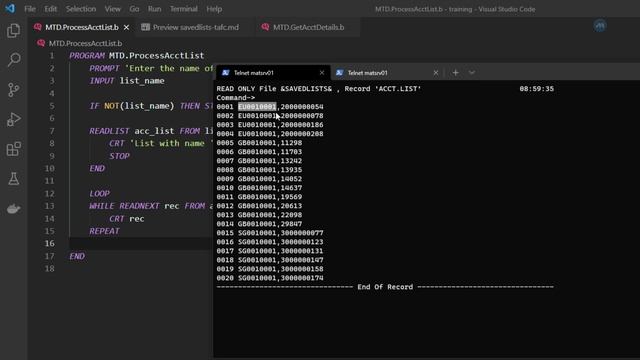This screenshot has width=640, height=360.
Task: Open the Help menu
Action: (x=214, y=9)
